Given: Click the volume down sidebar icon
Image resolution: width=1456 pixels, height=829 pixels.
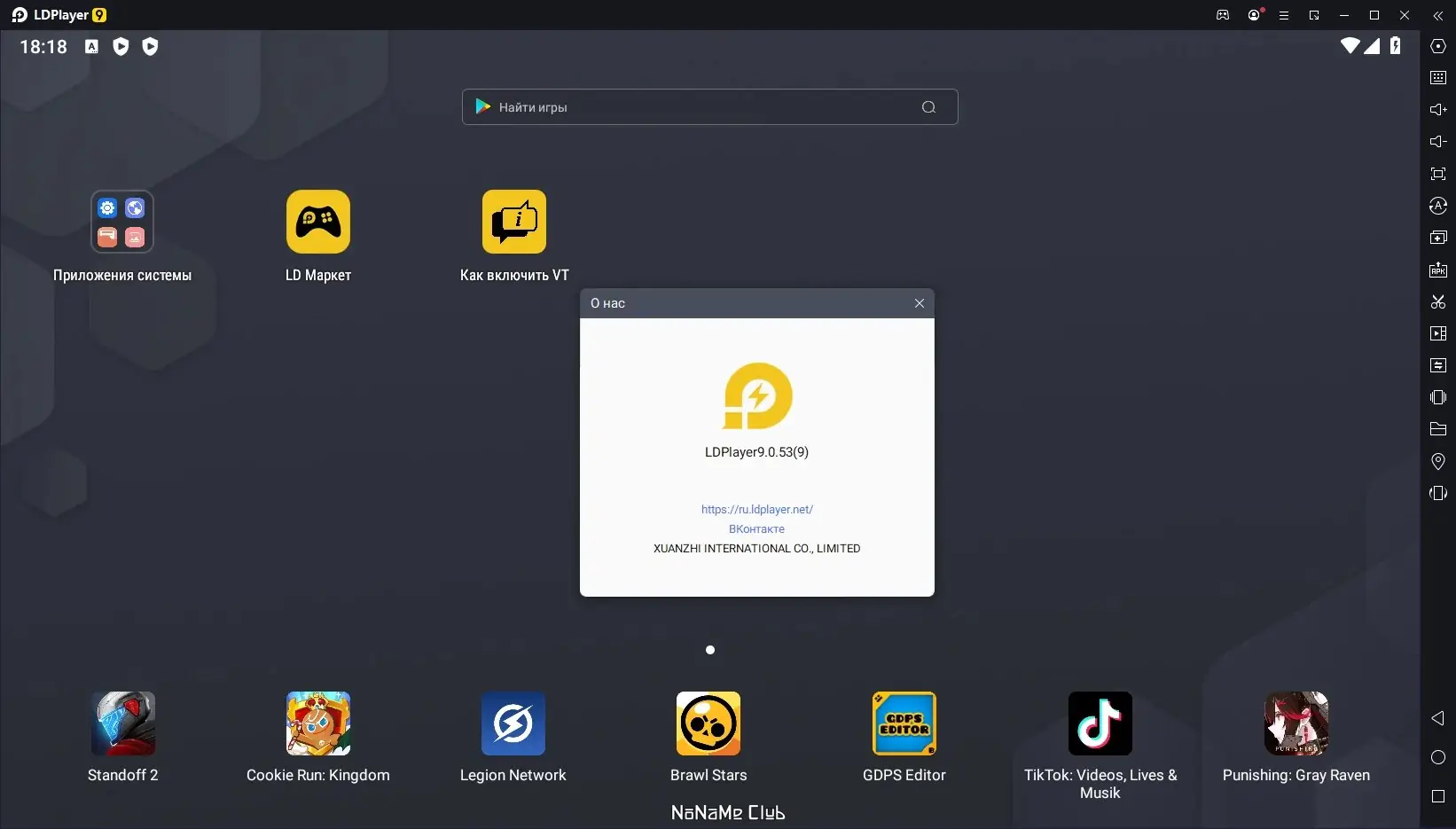Looking at the screenshot, I should coord(1438,142).
